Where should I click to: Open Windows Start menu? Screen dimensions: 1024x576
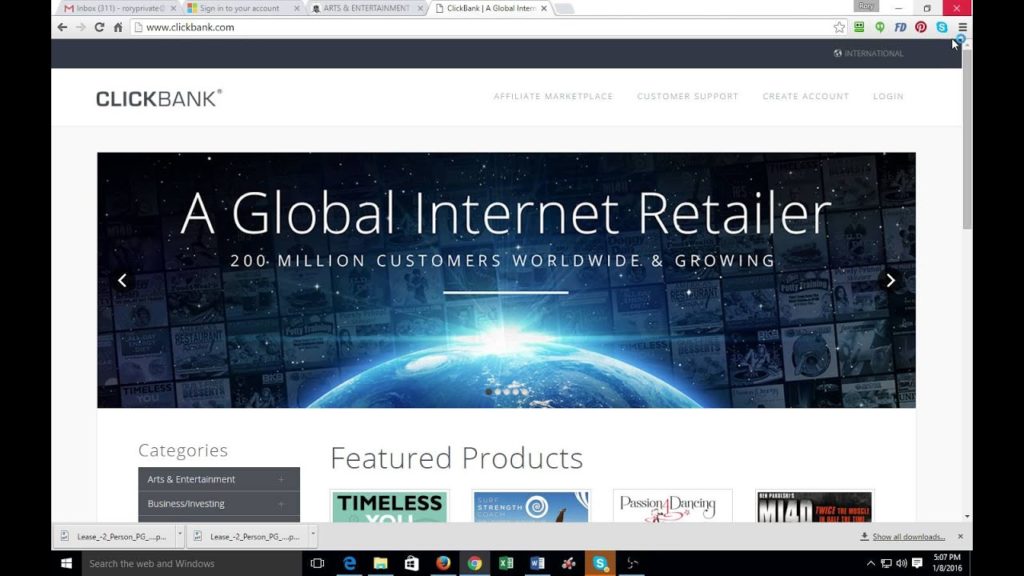coord(67,563)
